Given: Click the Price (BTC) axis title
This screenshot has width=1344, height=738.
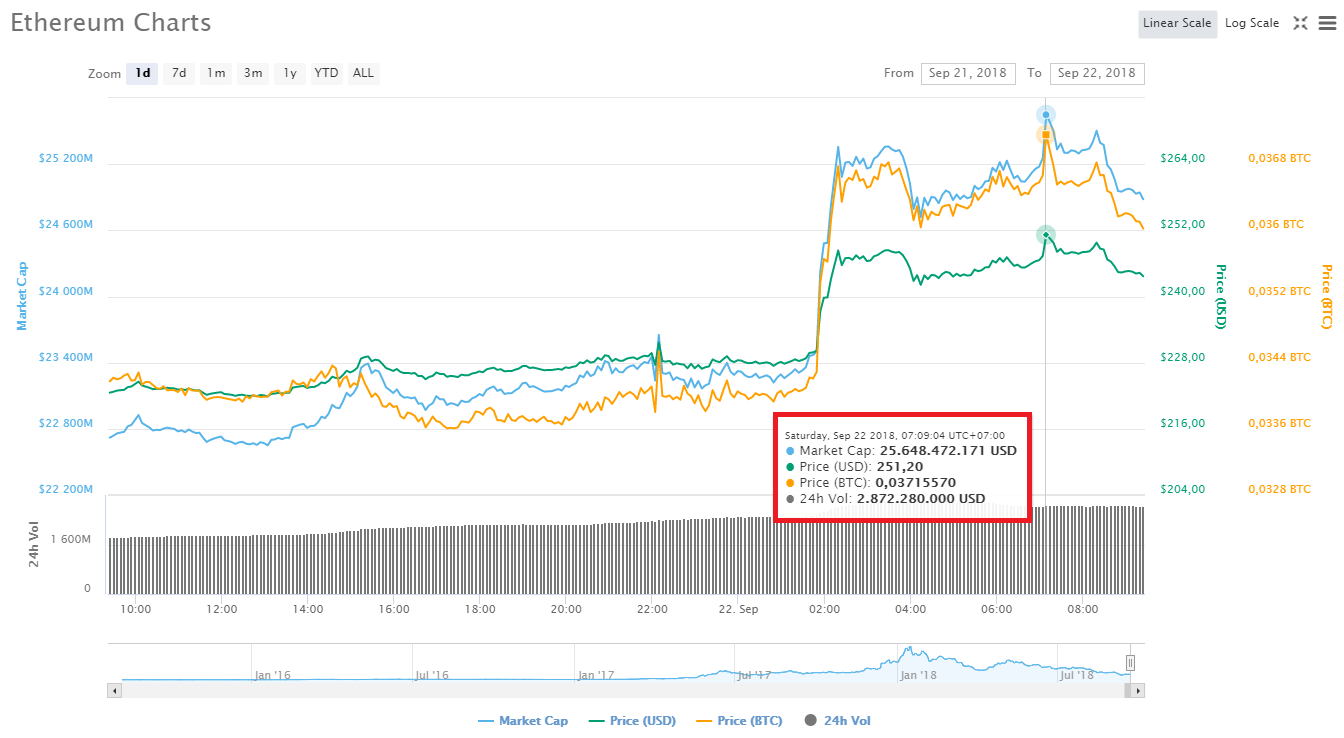Looking at the screenshot, I should click(x=1327, y=296).
